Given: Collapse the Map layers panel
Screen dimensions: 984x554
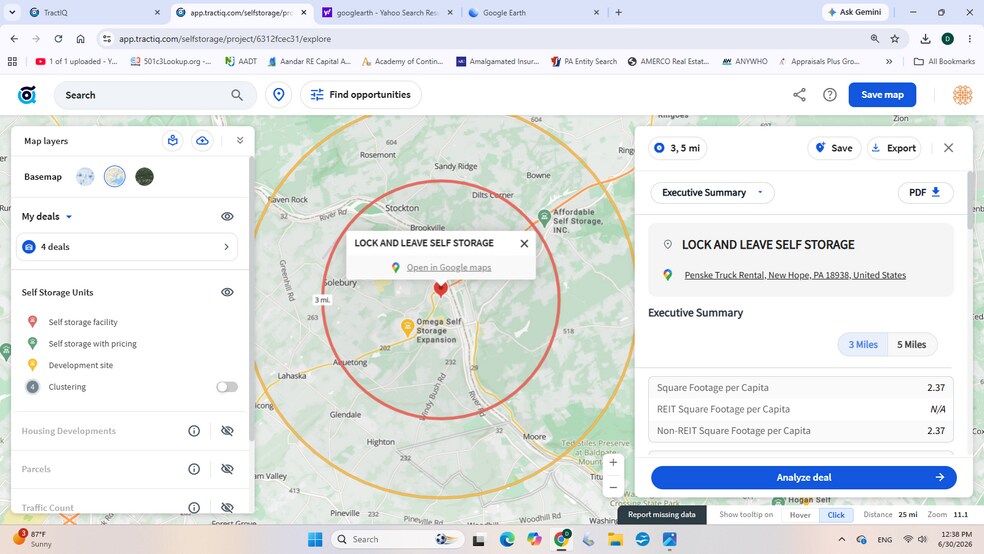Looking at the screenshot, I should click(240, 141).
